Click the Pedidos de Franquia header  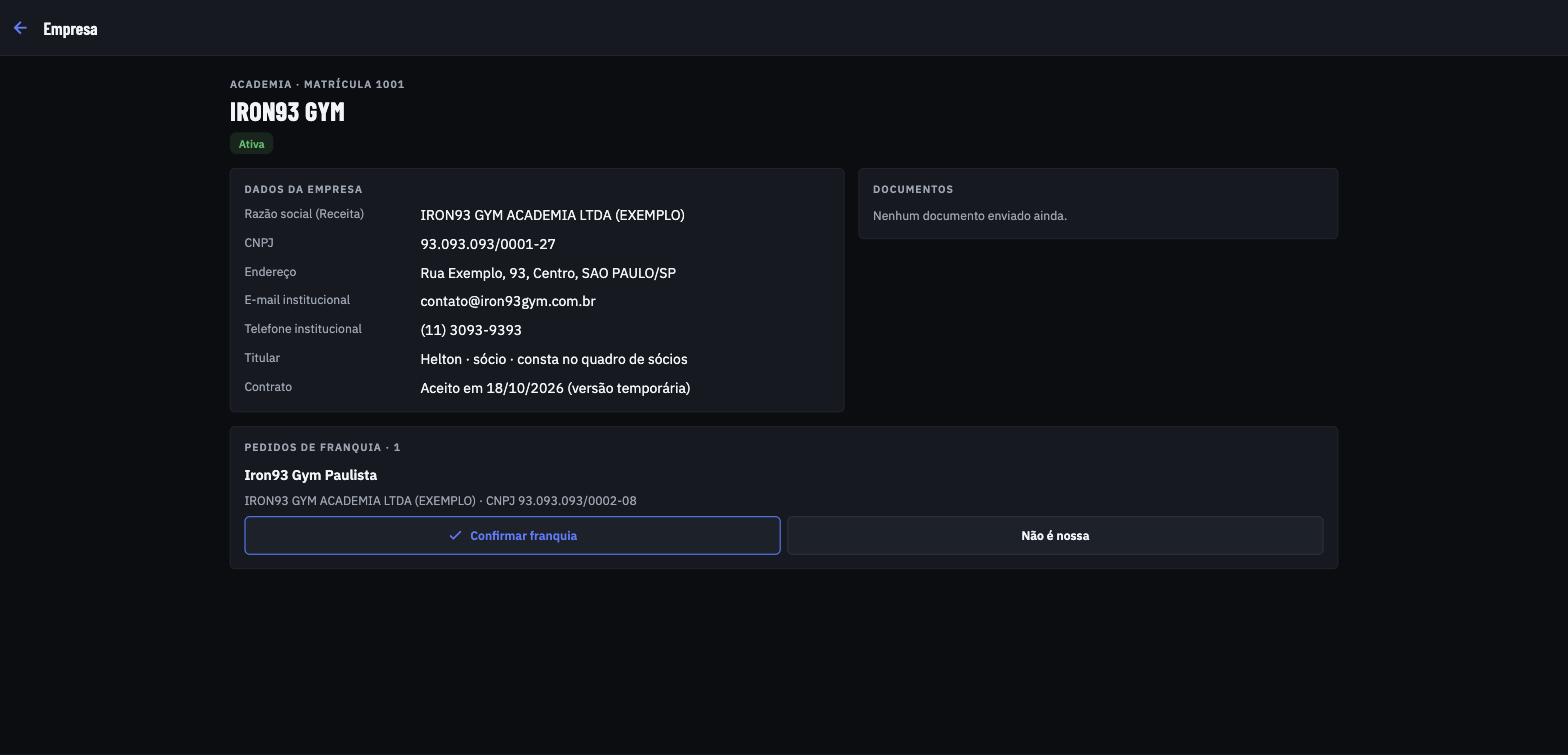click(x=322, y=447)
